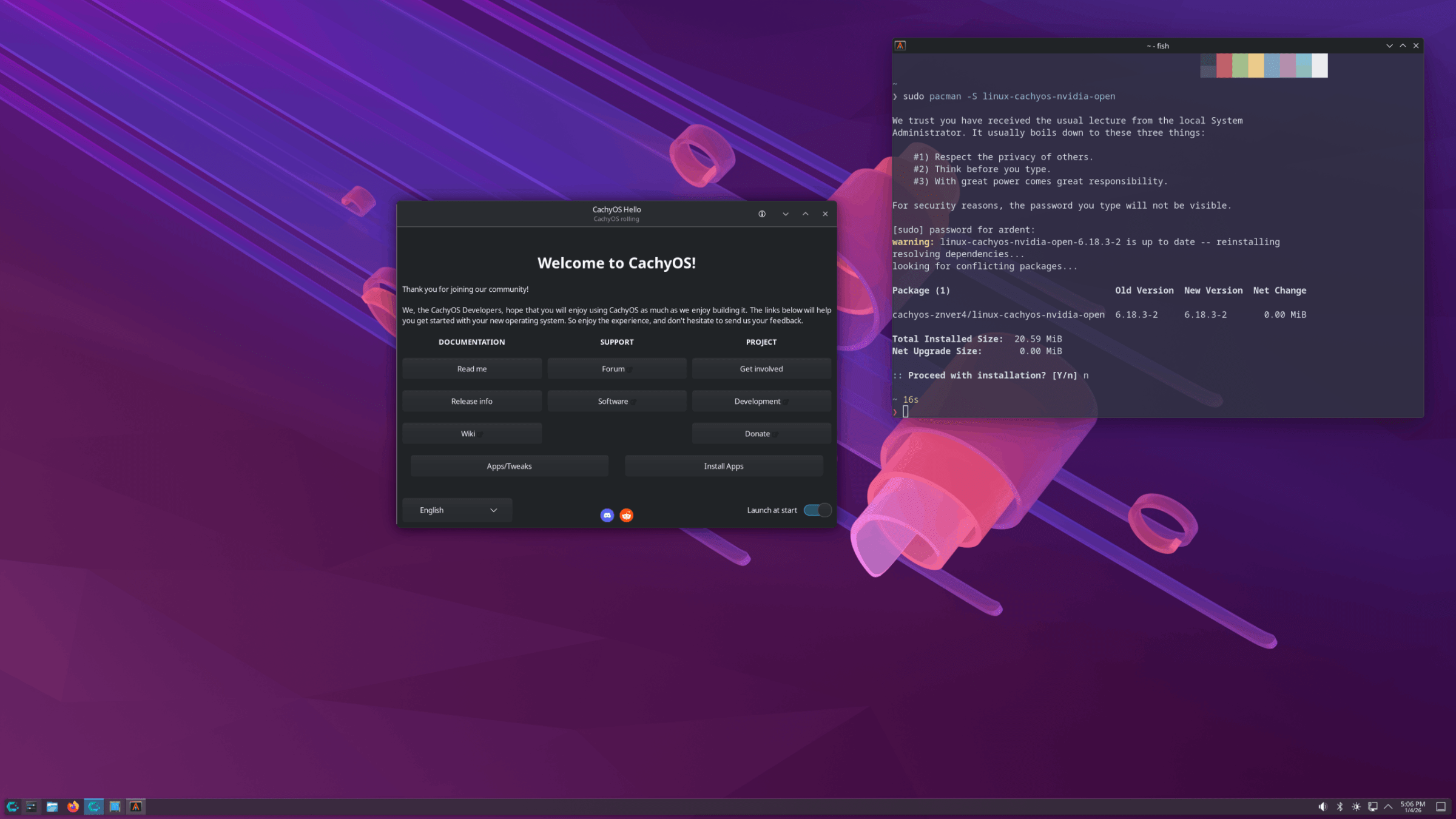1456x819 pixels.
Task: Open the English language dropdown
Action: click(456, 510)
